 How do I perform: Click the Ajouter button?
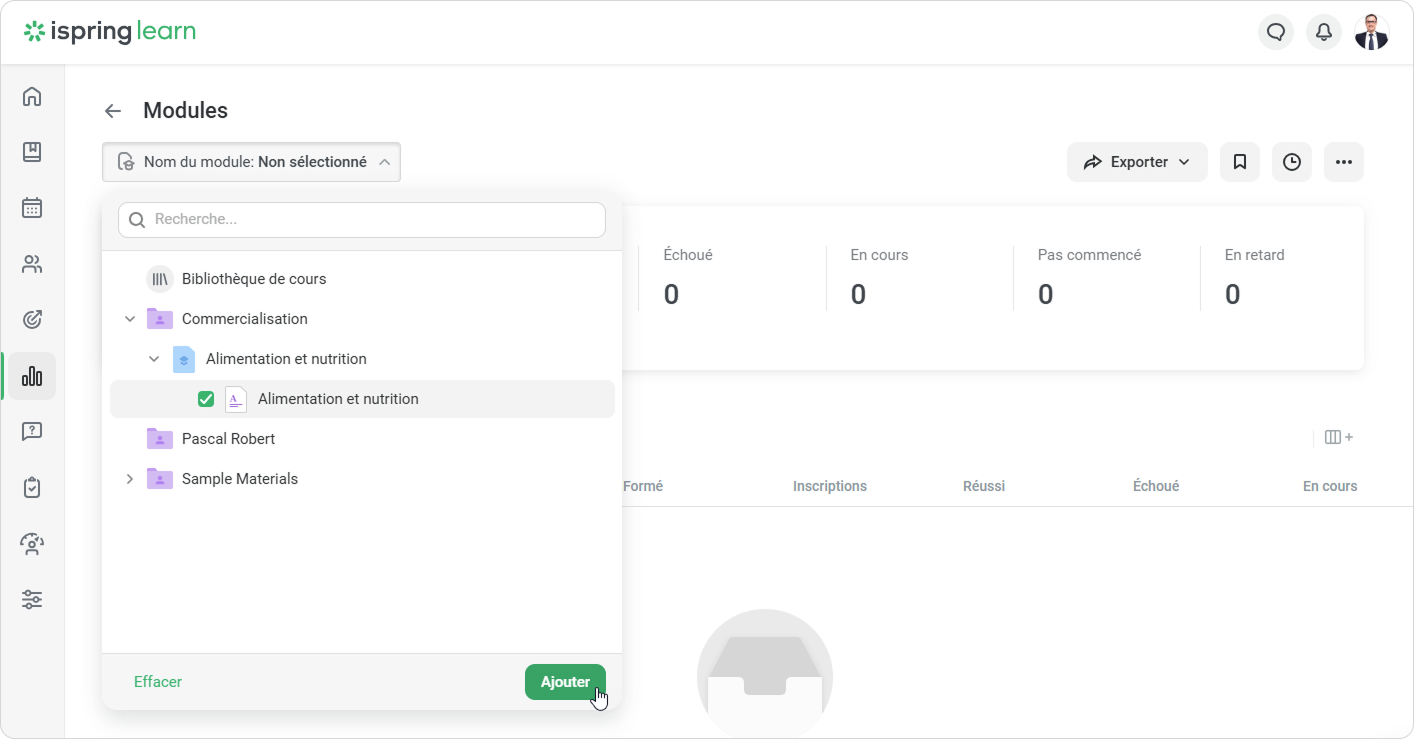[x=565, y=682]
